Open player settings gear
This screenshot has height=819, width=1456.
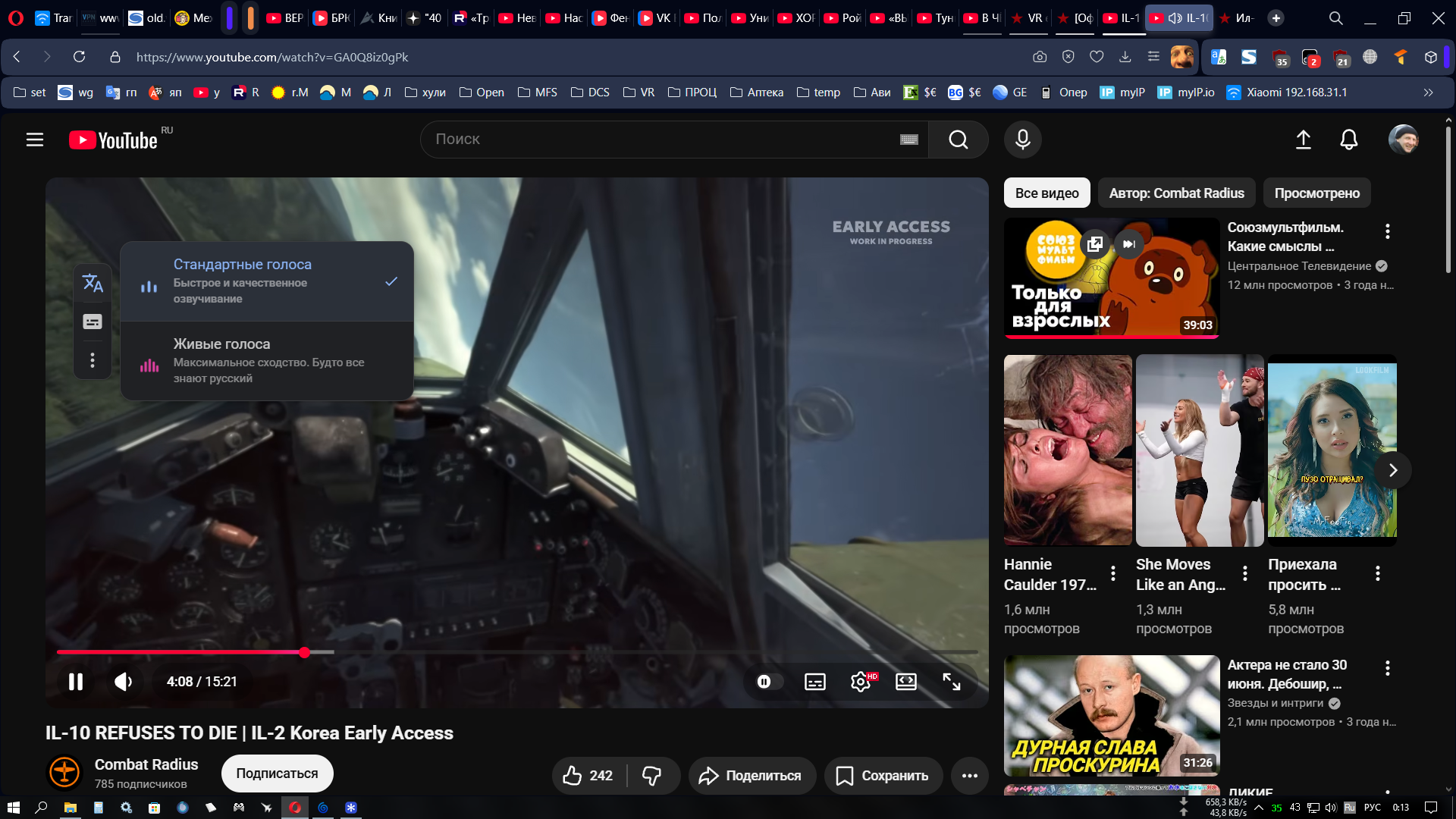861,682
